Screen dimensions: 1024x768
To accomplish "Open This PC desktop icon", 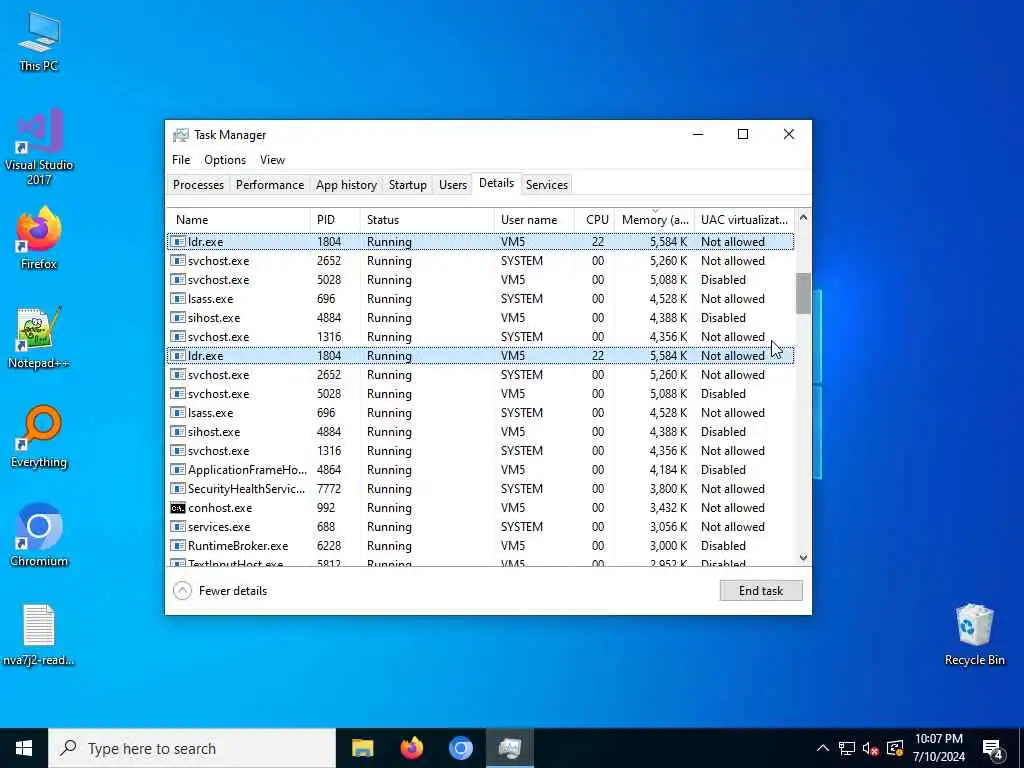I will pos(39,40).
